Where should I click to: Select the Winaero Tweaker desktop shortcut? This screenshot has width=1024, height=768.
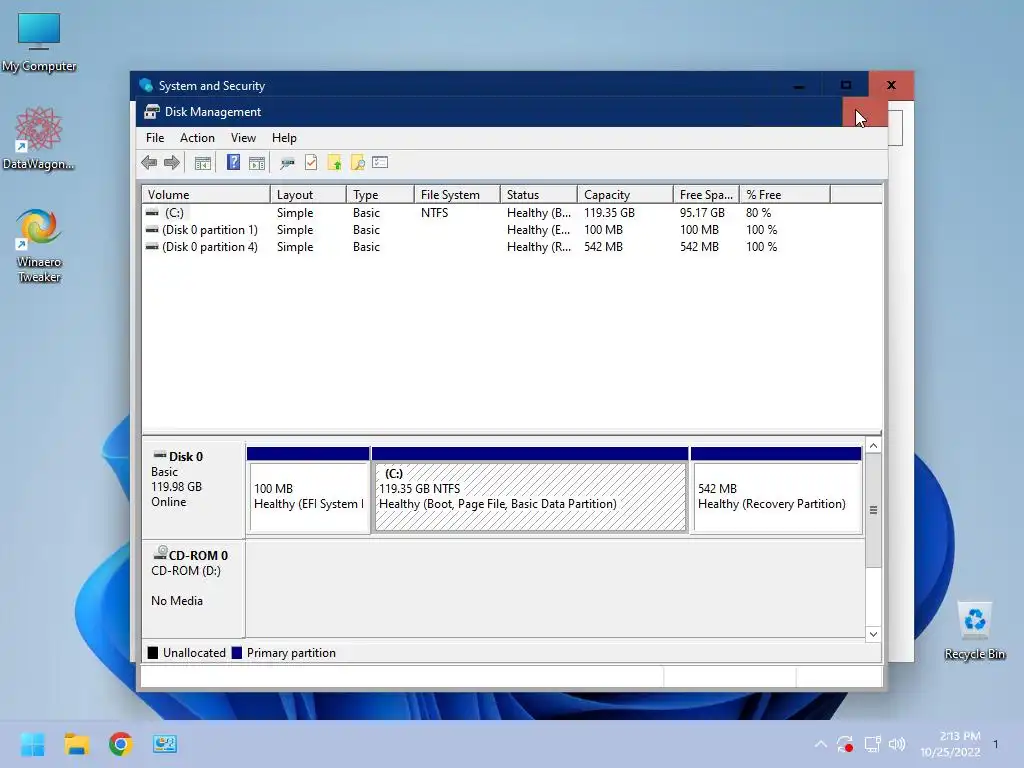[39, 245]
